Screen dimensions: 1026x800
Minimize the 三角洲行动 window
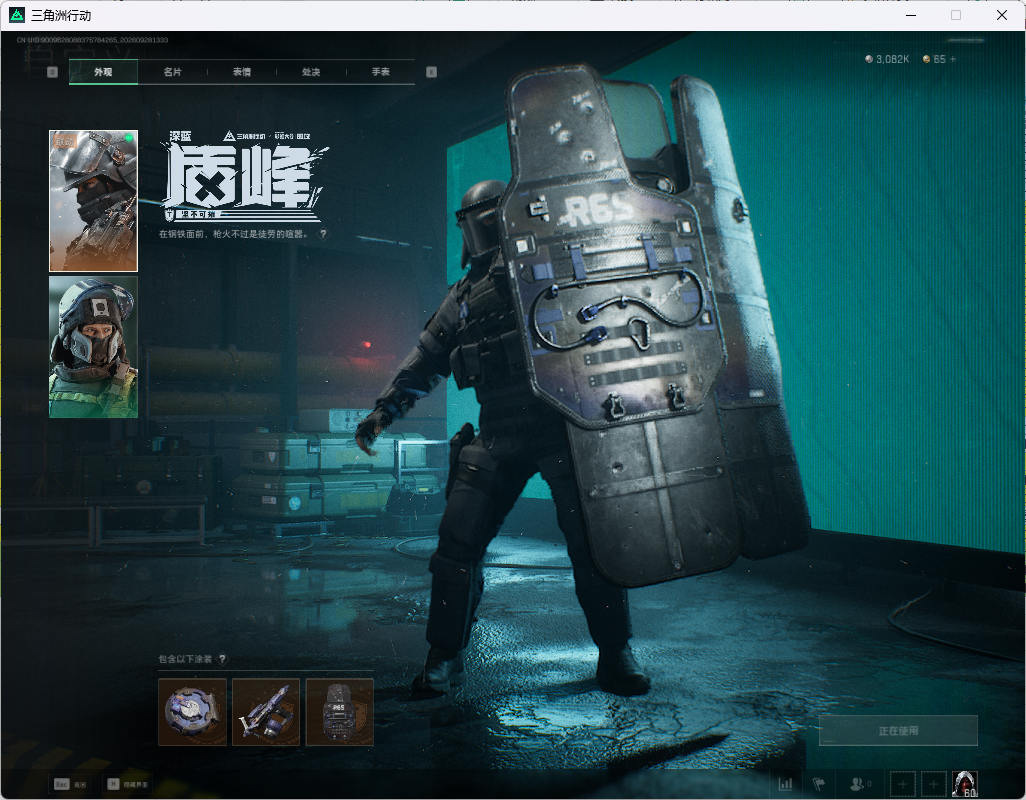pyautogui.click(x=911, y=15)
